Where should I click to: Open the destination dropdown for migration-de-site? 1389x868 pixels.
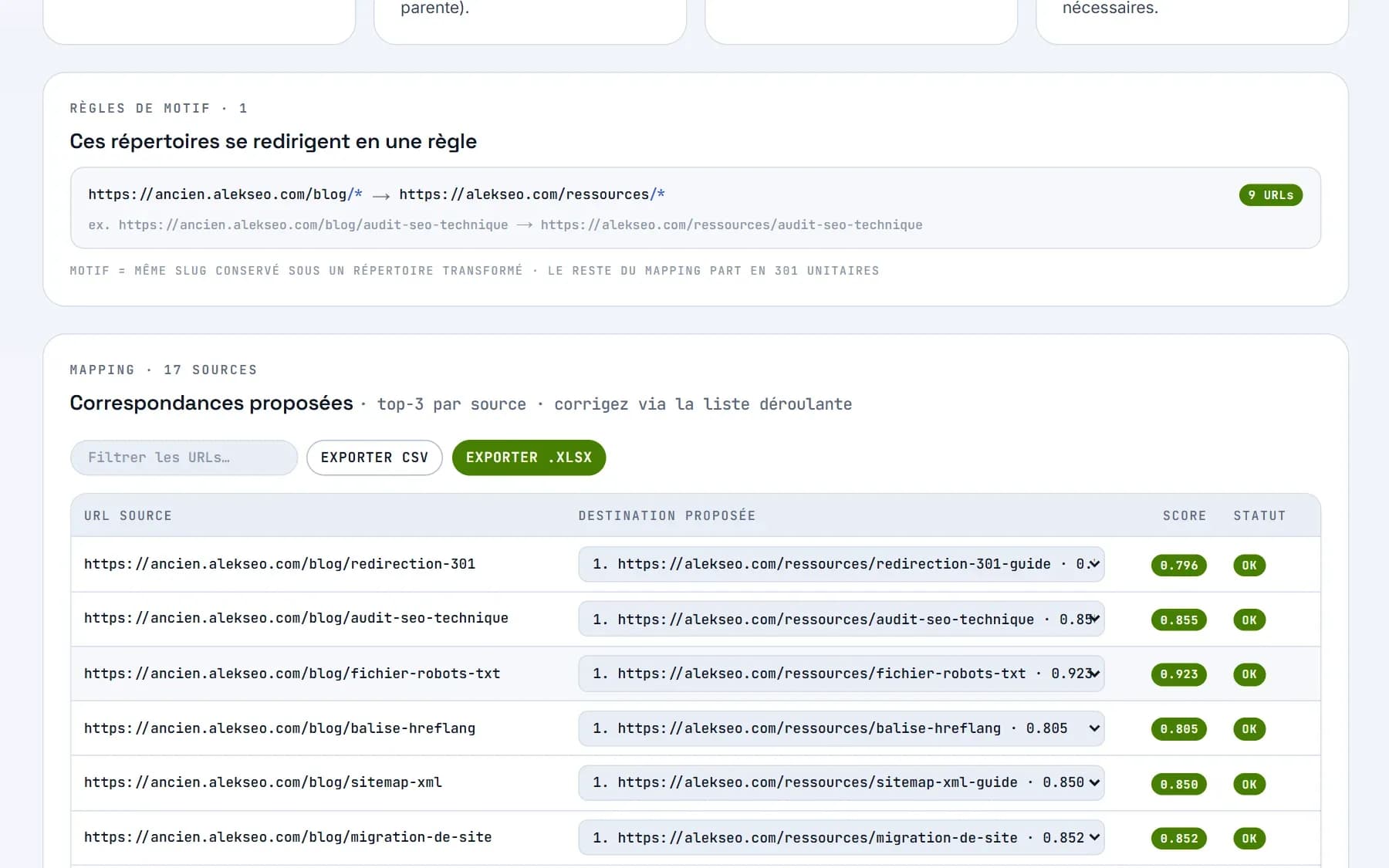(841, 837)
